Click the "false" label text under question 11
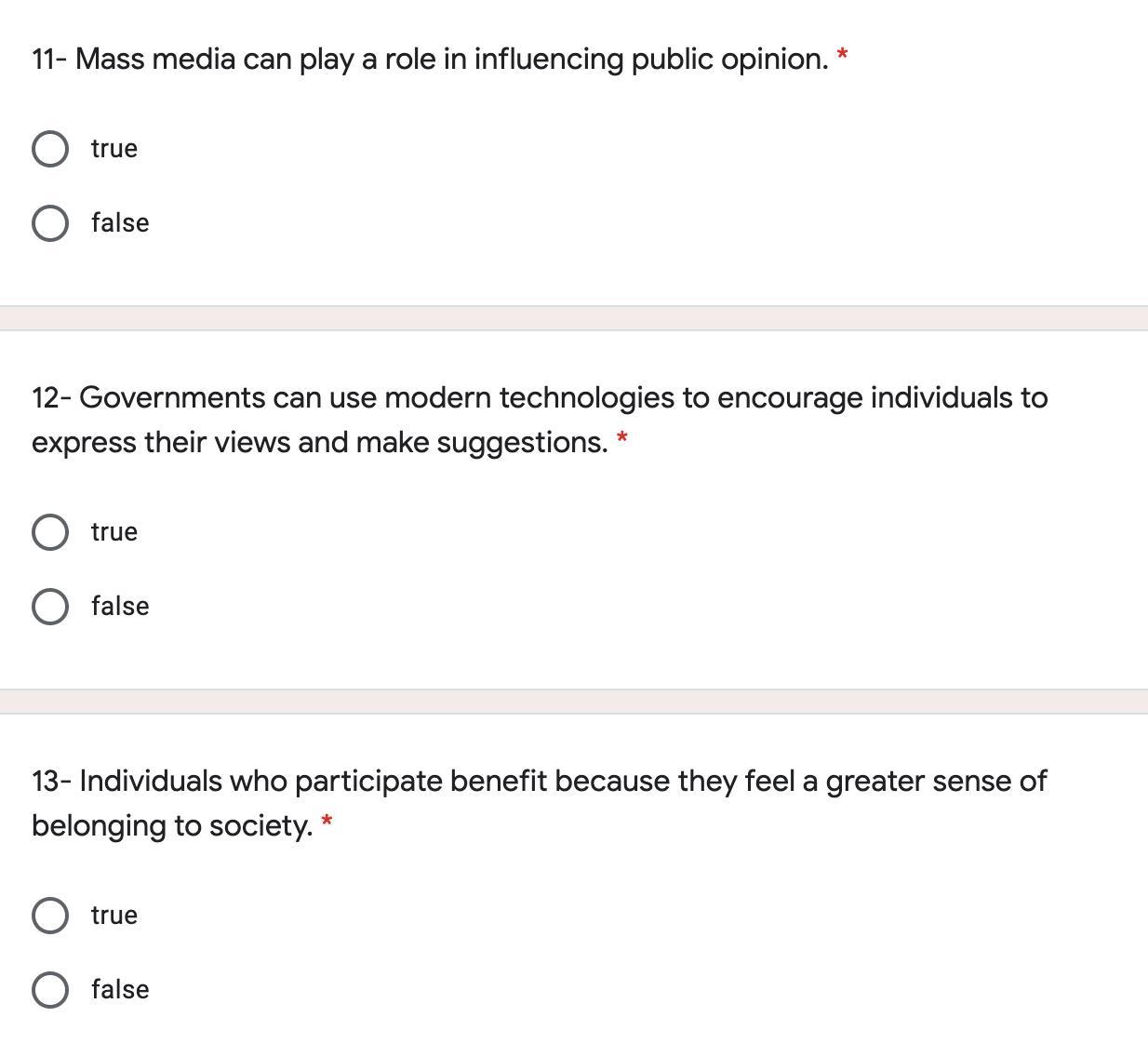Screen dimensions: 1148x1057 point(120,223)
